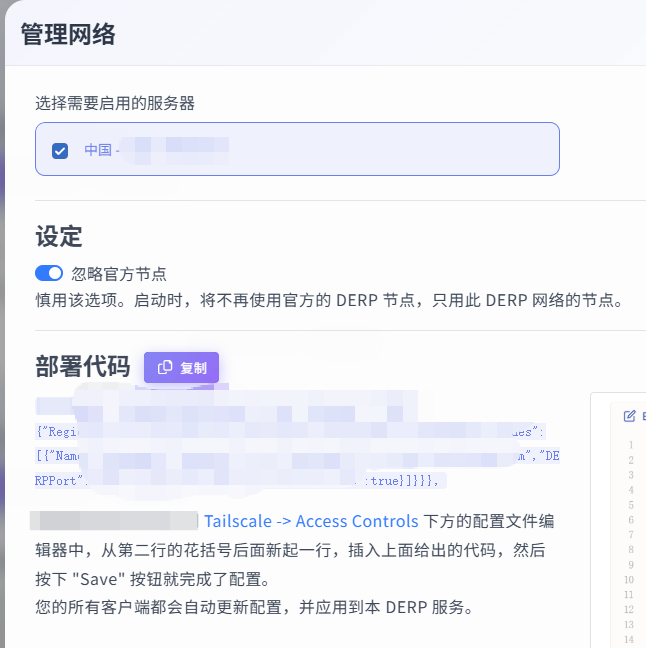Disable the 忽略官方节点 toggle switch

pyautogui.click(x=49, y=273)
